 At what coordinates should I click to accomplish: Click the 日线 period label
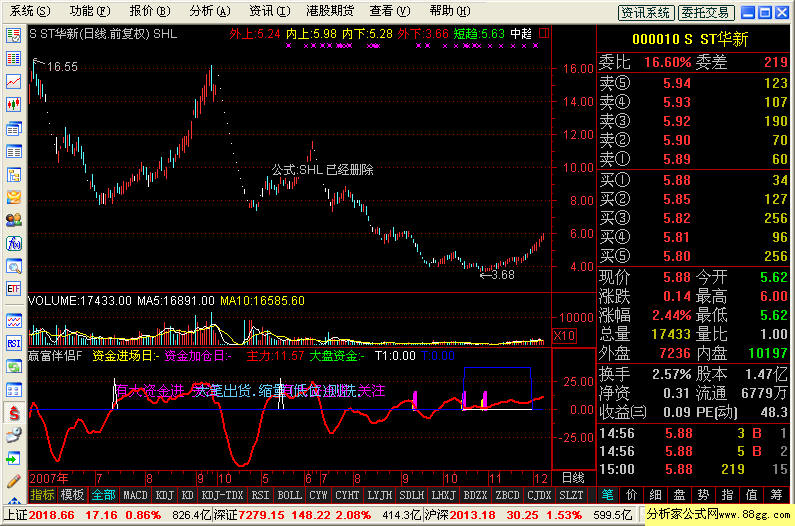pos(573,478)
